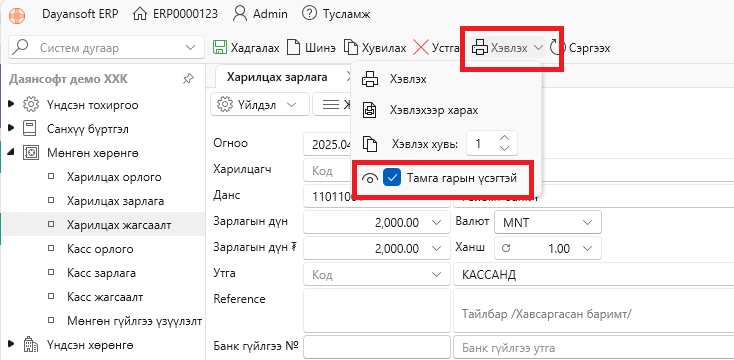The width and height of the screenshot is (734, 360).
Task: Increase the print copies count
Action: [504, 138]
